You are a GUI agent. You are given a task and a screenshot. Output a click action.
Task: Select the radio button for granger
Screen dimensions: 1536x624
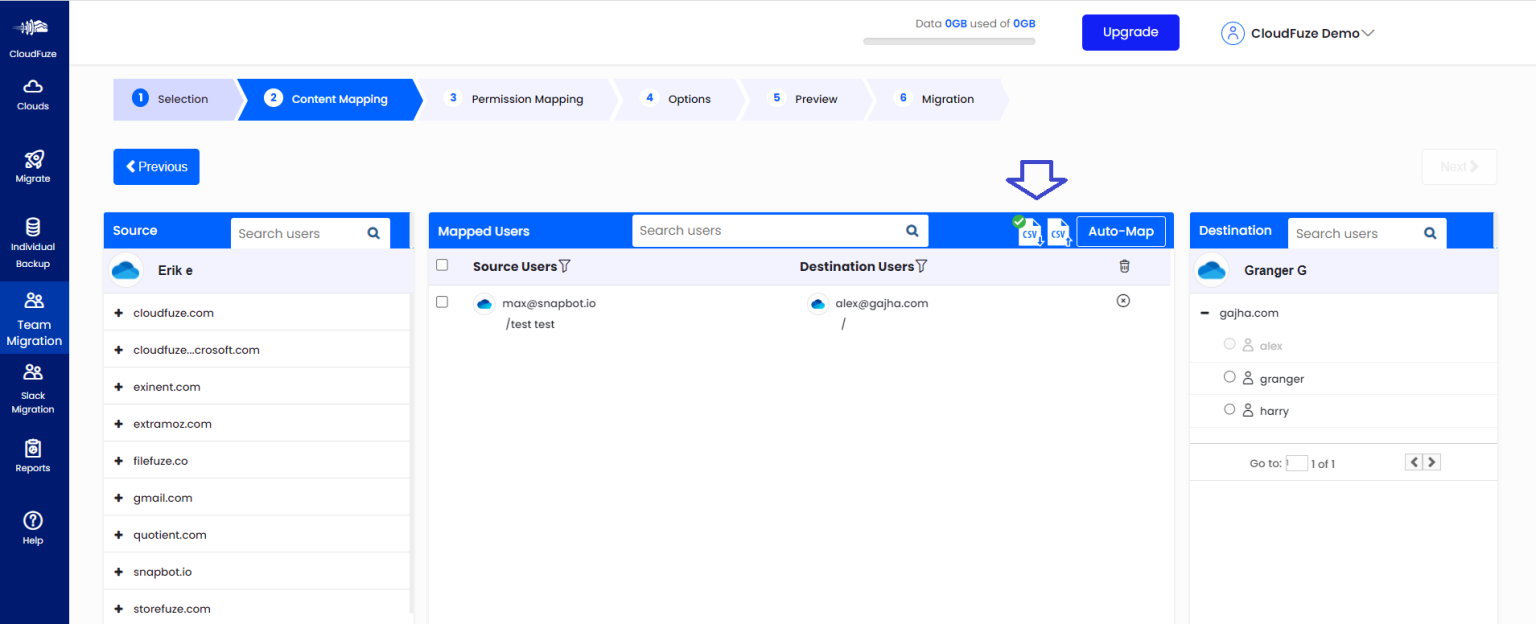1229,378
